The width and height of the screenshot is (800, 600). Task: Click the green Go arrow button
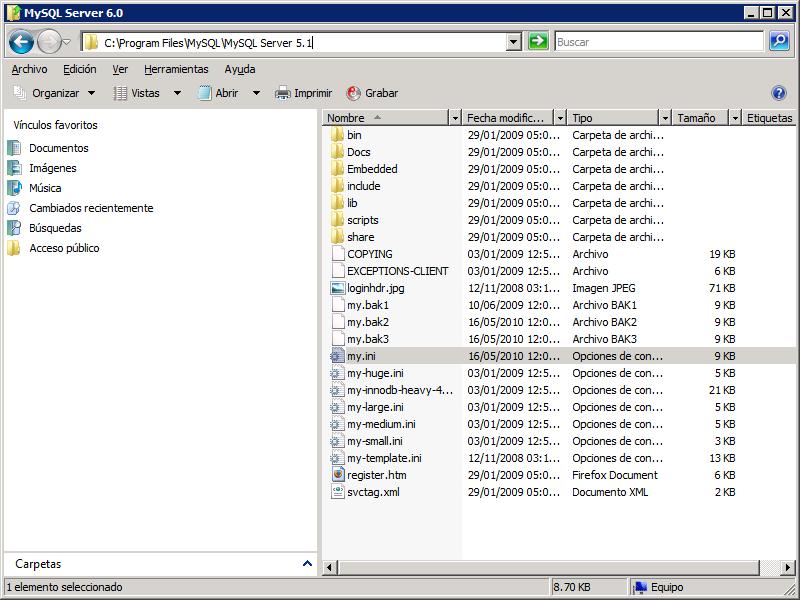538,41
